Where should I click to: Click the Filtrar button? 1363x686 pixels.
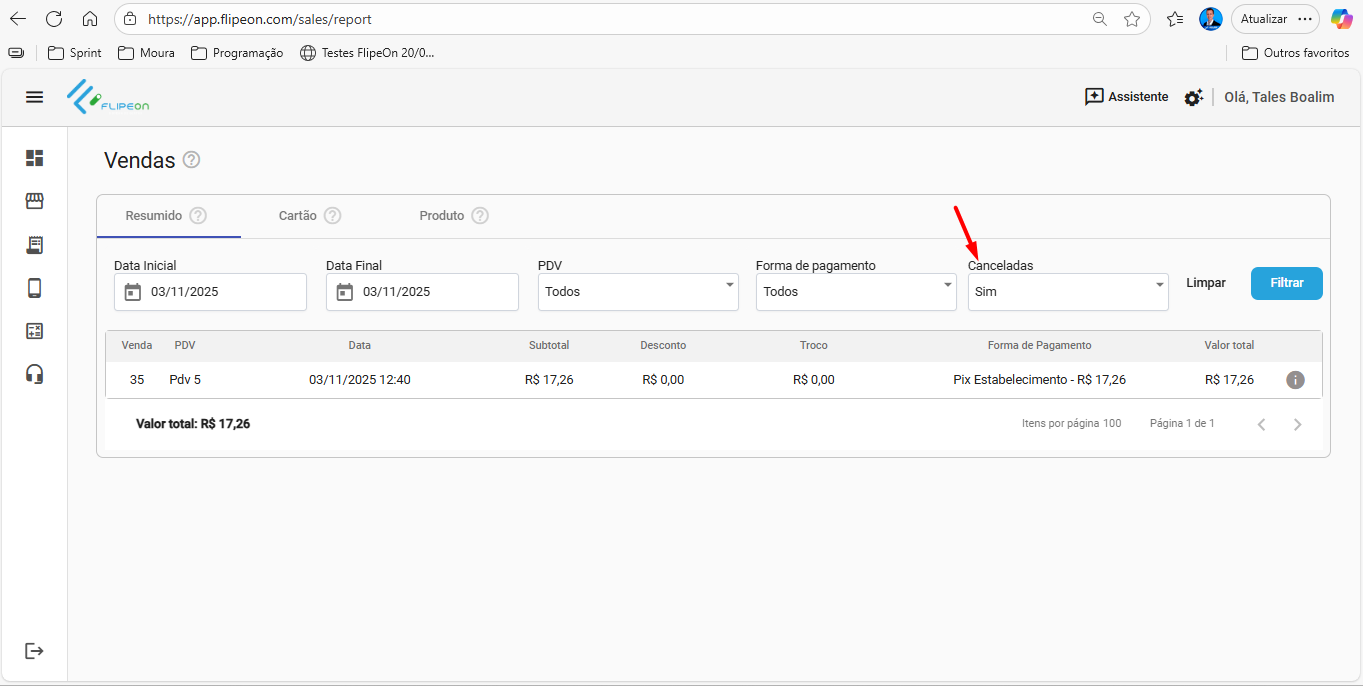click(1286, 283)
